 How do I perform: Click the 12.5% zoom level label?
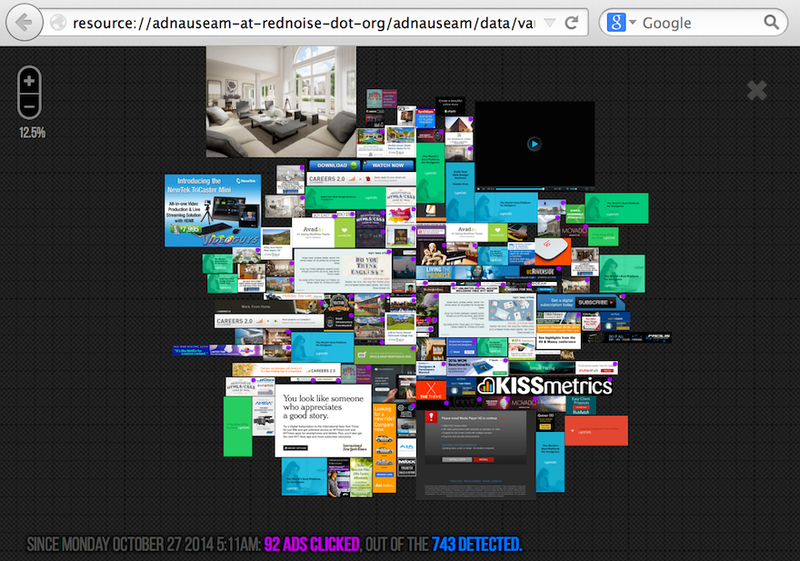click(32, 133)
